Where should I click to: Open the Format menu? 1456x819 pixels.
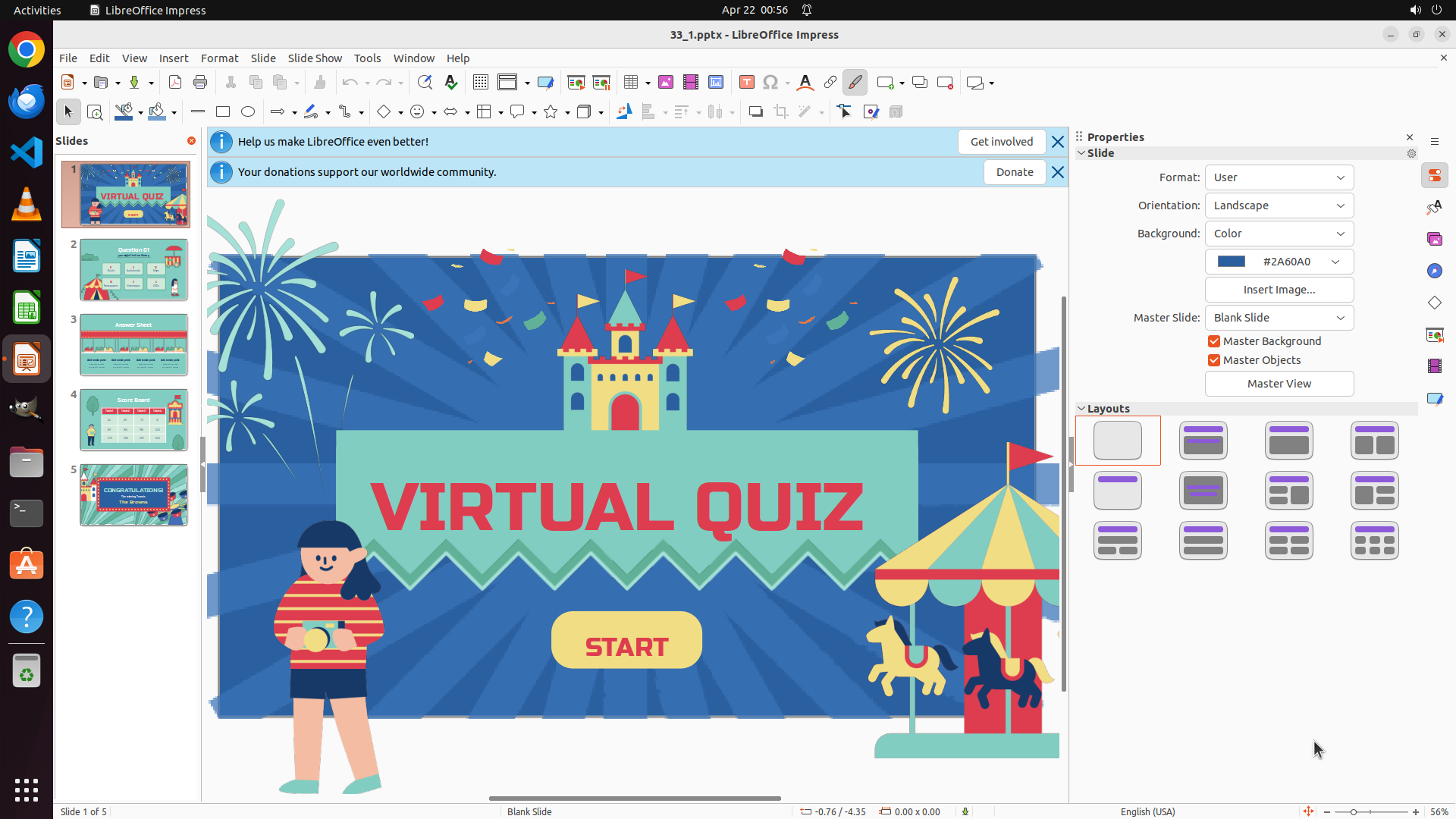coord(219,58)
